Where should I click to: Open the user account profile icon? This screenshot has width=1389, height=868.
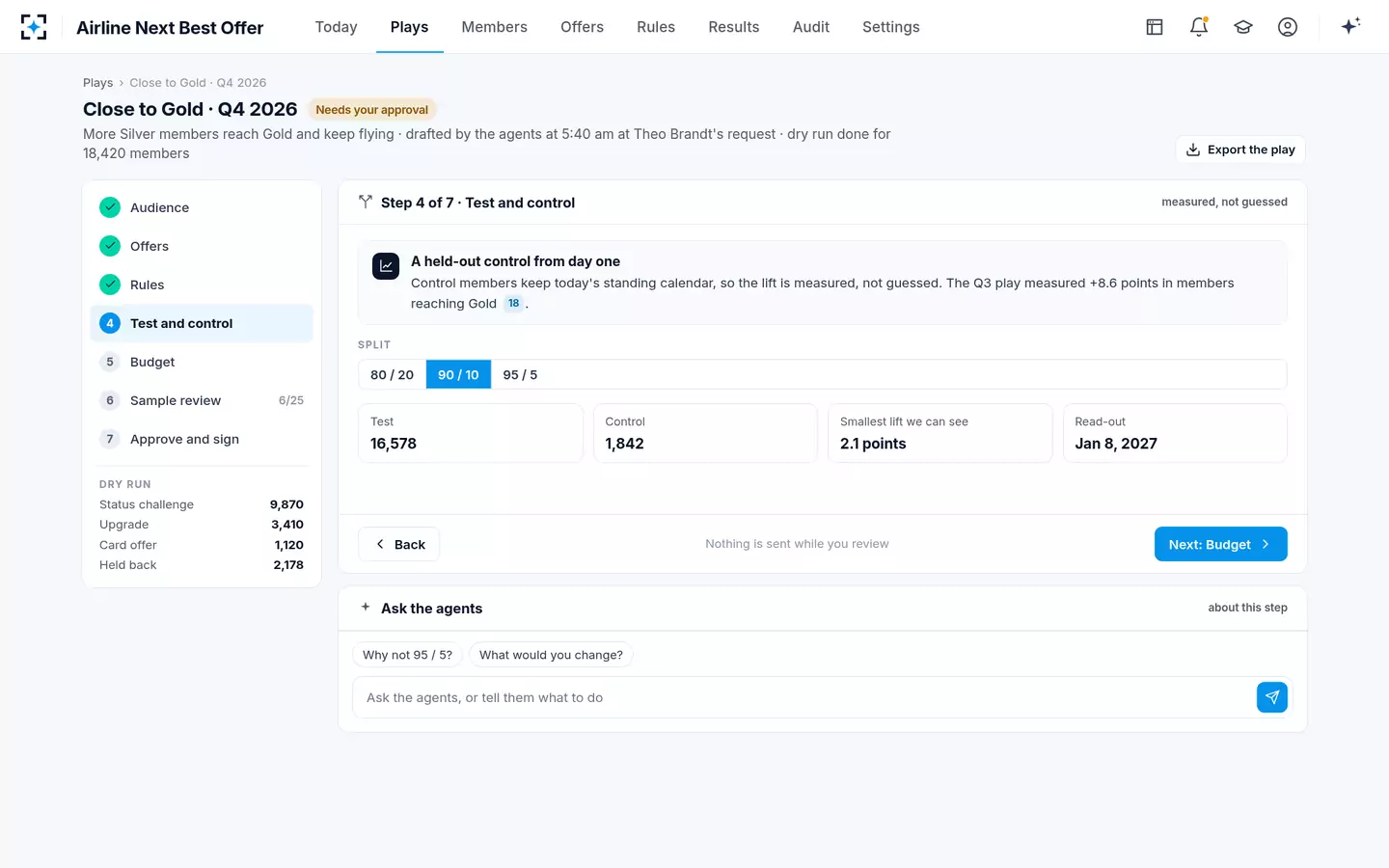(x=1288, y=27)
